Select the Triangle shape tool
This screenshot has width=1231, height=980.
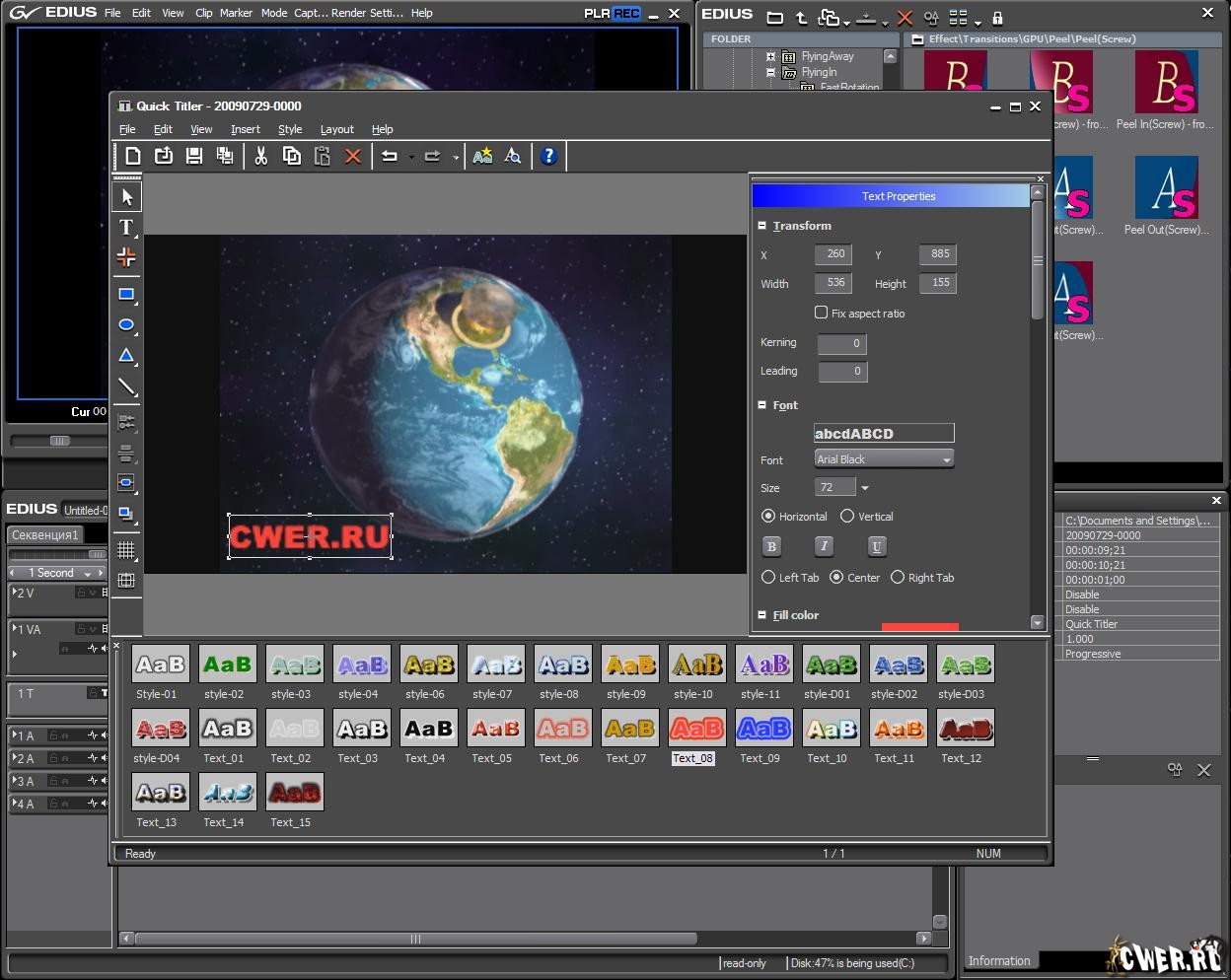click(126, 356)
